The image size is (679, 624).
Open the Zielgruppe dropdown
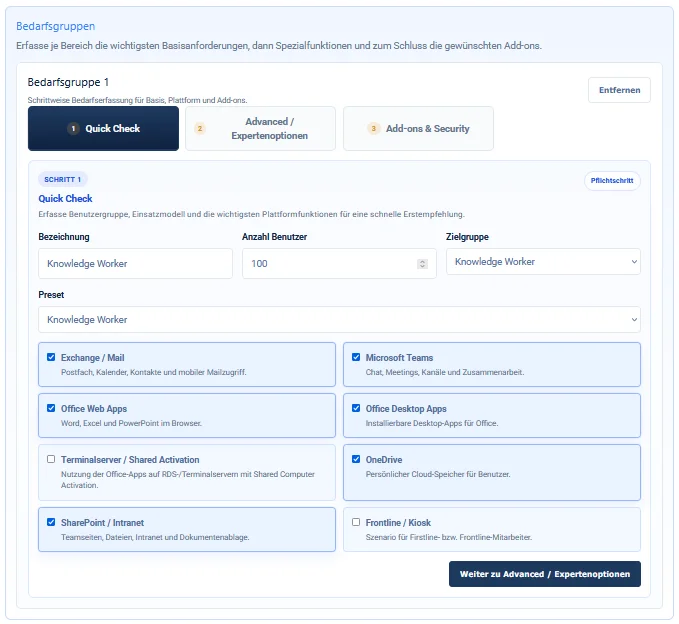pos(542,262)
